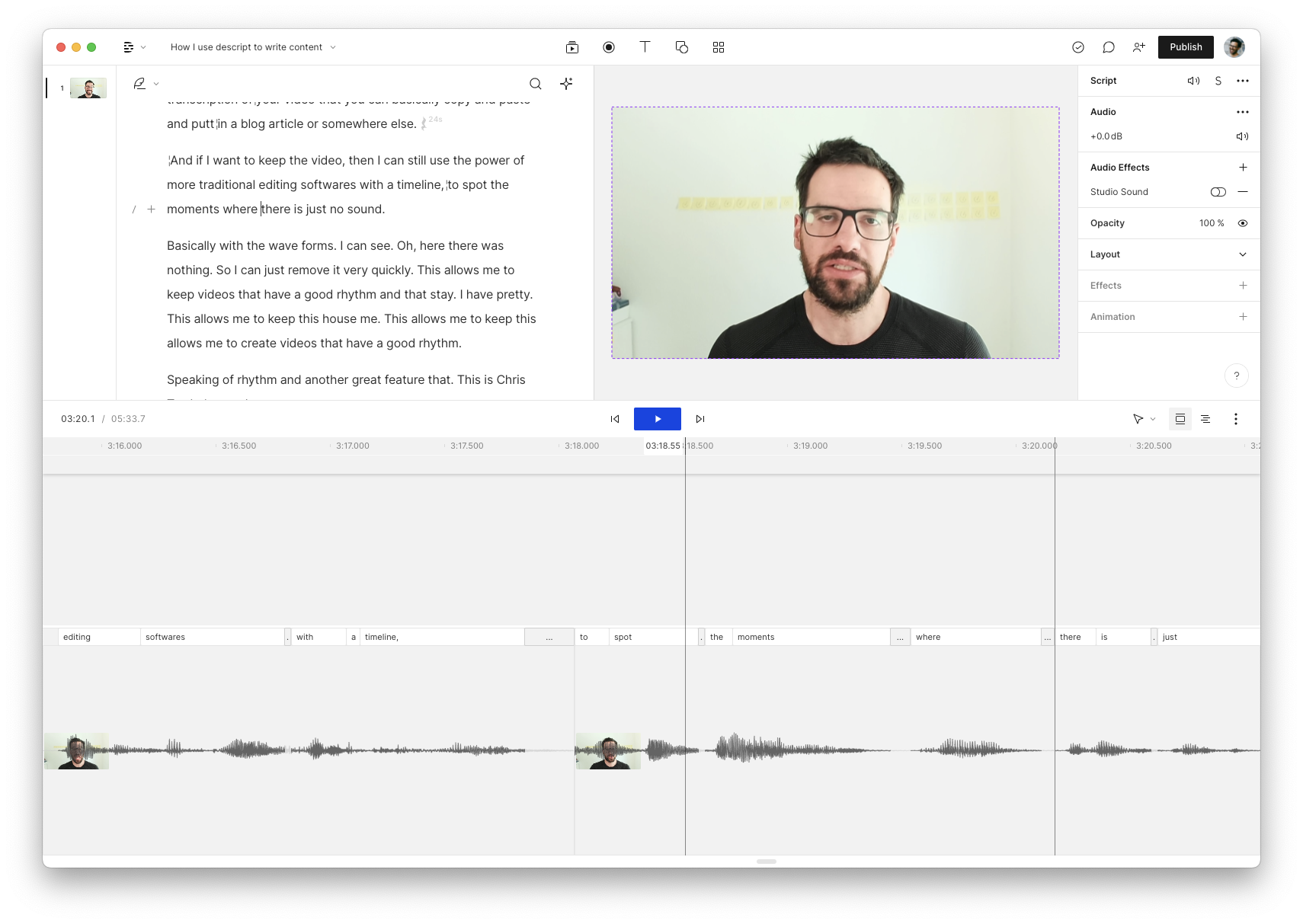
Task: Click the Publish button
Action: [1186, 47]
